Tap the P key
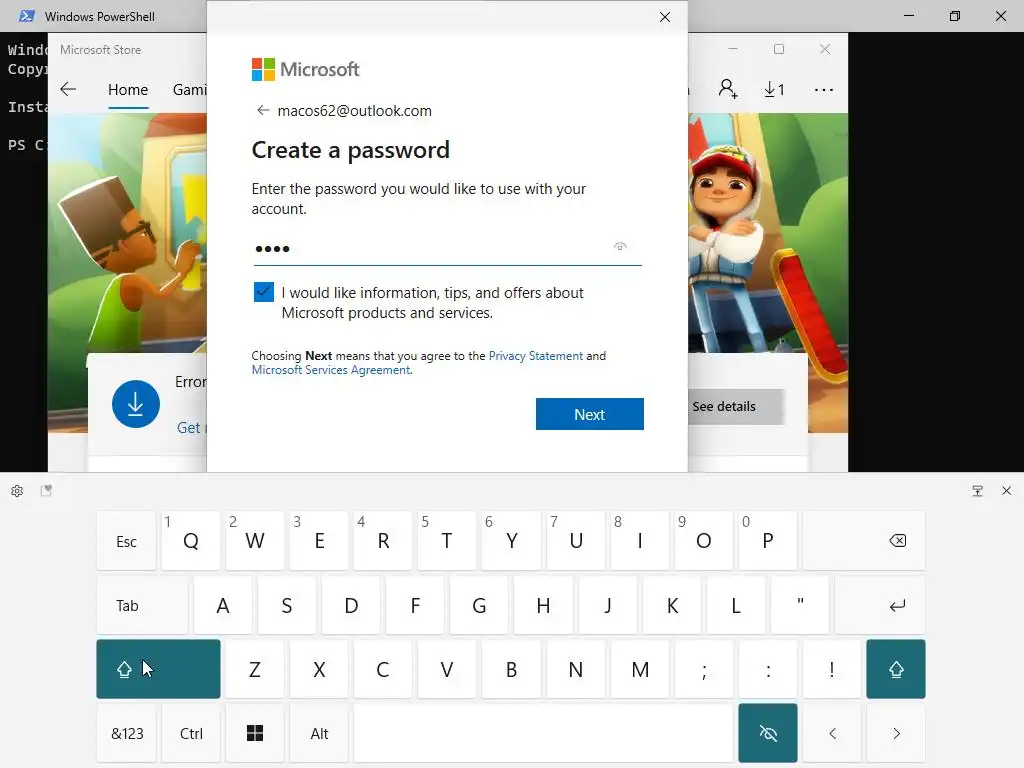 [x=768, y=541]
